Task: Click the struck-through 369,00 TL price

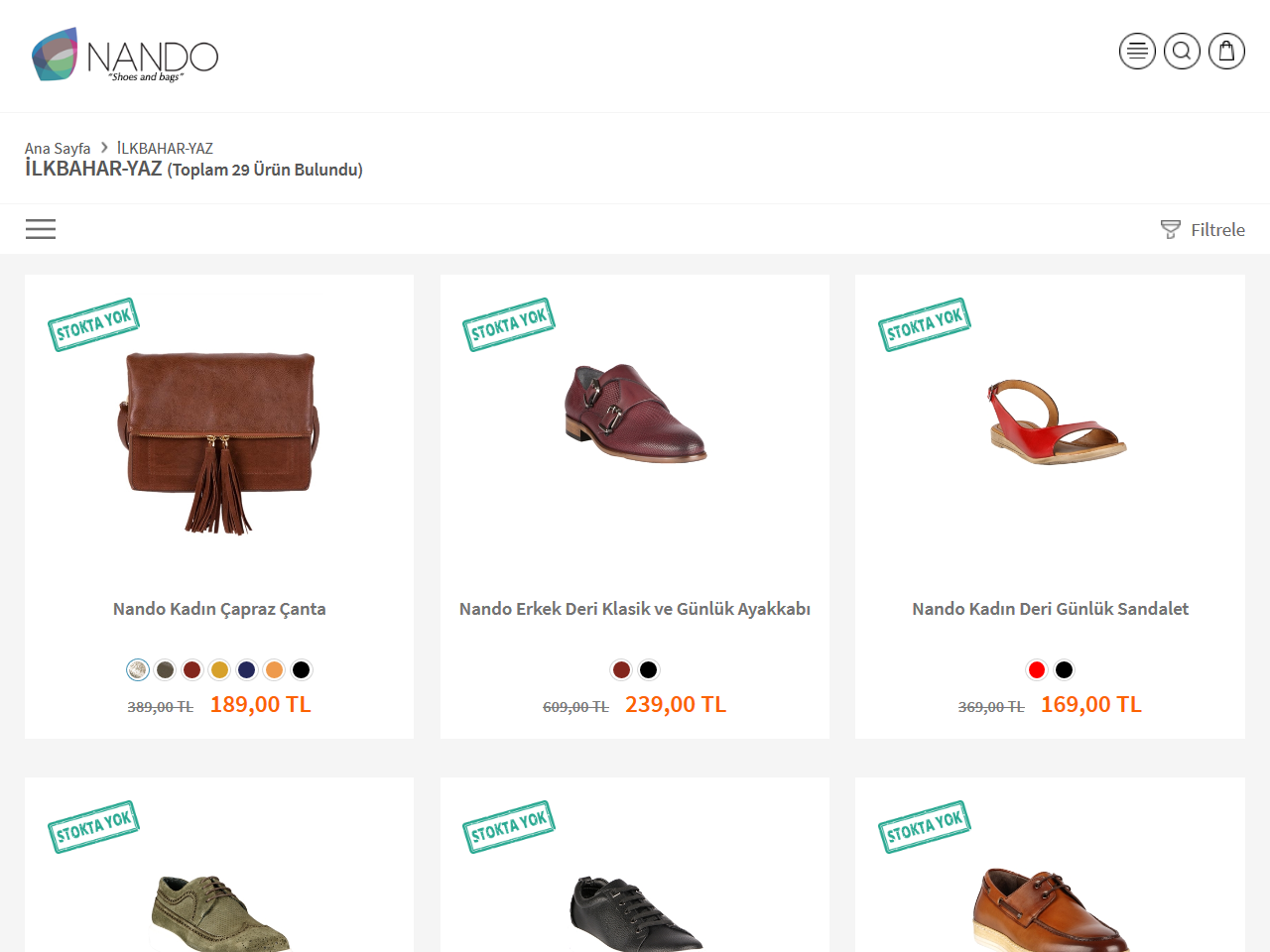Action: pyautogui.click(x=991, y=707)
